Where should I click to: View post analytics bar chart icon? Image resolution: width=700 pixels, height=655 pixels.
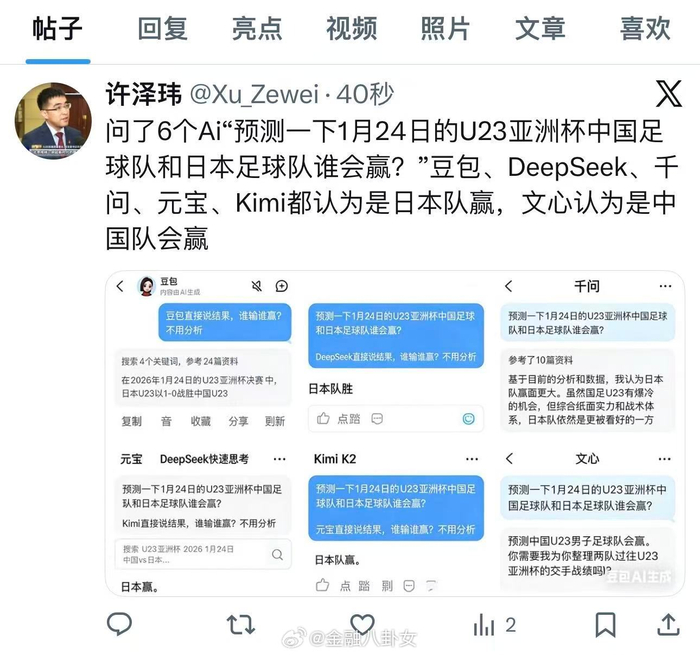point(484,624)
